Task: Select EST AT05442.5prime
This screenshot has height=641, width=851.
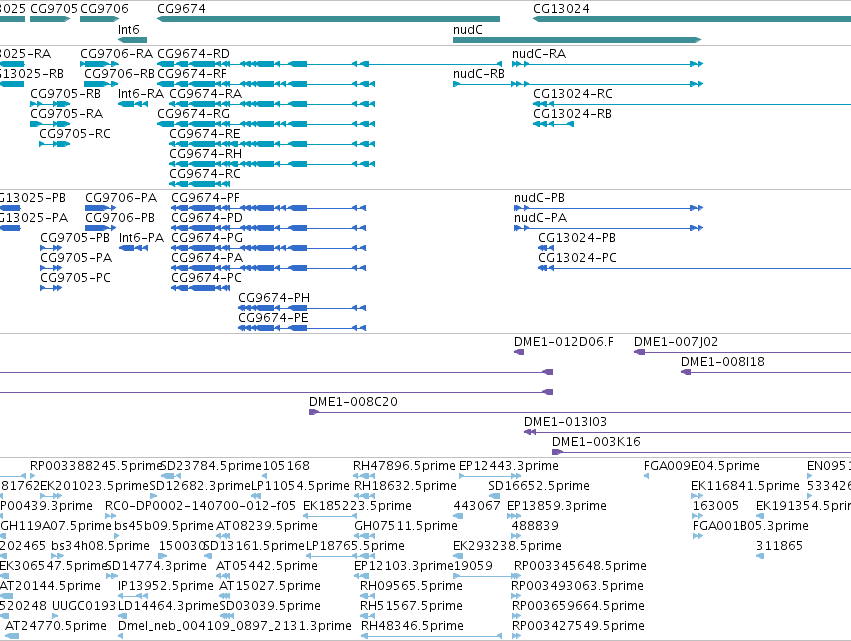Action: [x=267, y=566]
